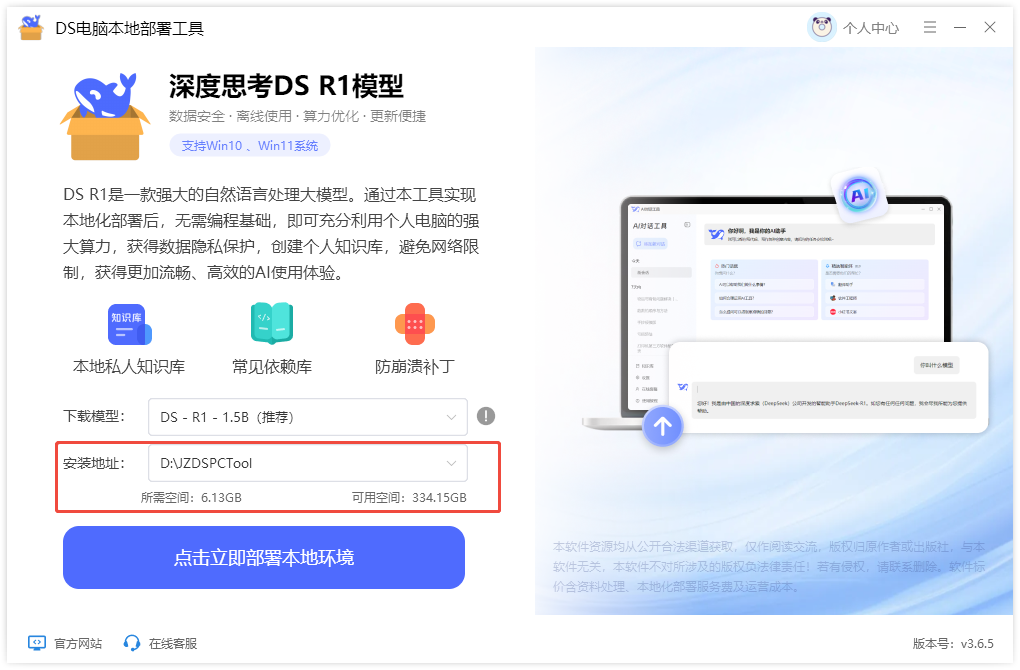Click the whale-in-box app logo in title bar
The image size is (1020, 670).
31,27
